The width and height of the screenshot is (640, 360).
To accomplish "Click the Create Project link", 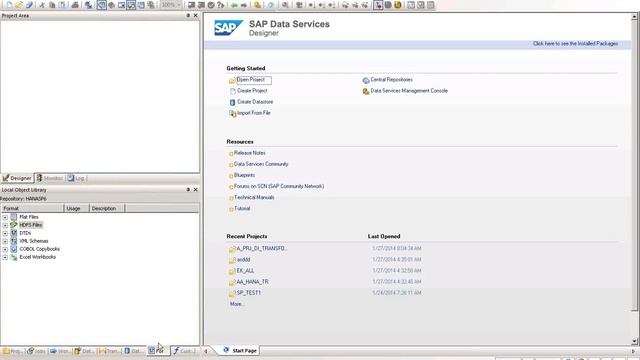I will pos(252,91).
